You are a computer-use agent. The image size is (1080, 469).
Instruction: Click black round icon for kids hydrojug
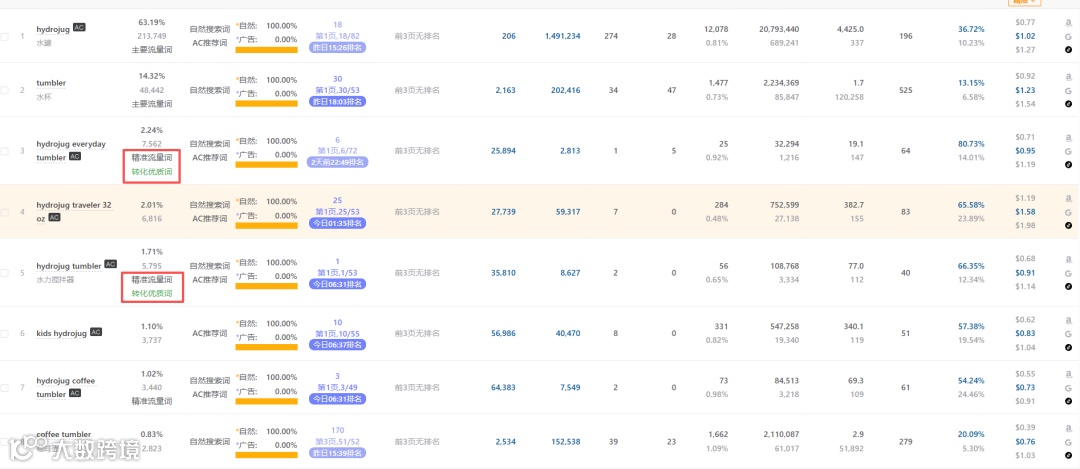pyautogui.click(x=1068, y=347)
